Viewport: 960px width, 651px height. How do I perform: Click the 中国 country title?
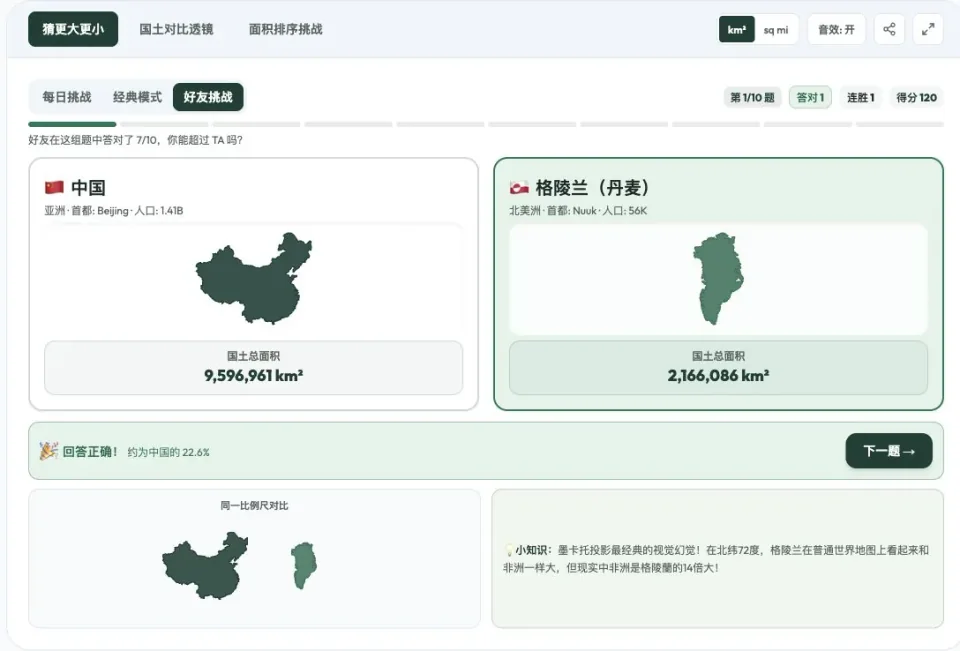[x=88, y=187]
